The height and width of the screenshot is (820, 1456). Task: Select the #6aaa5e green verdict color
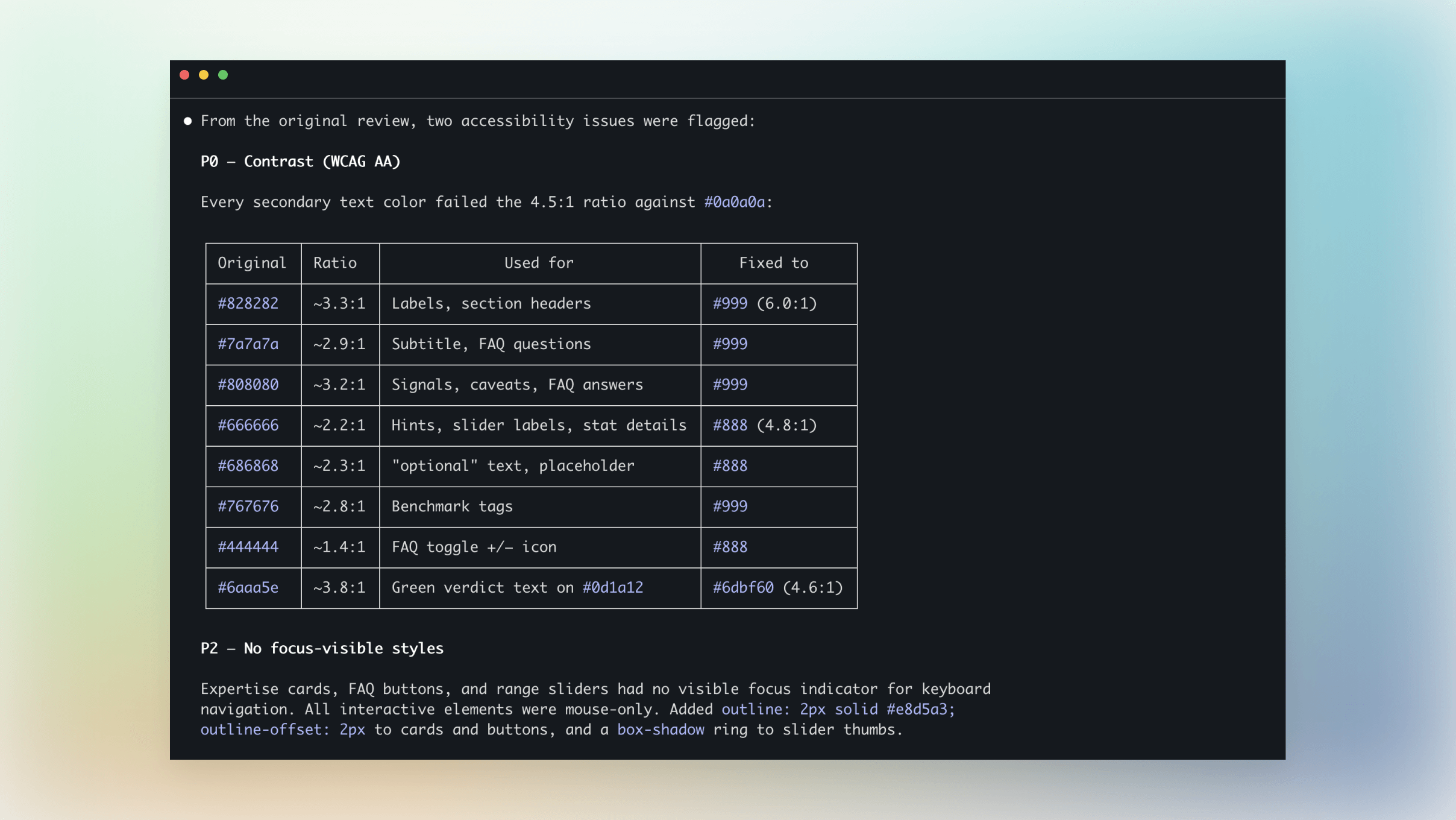coord(248,587)
